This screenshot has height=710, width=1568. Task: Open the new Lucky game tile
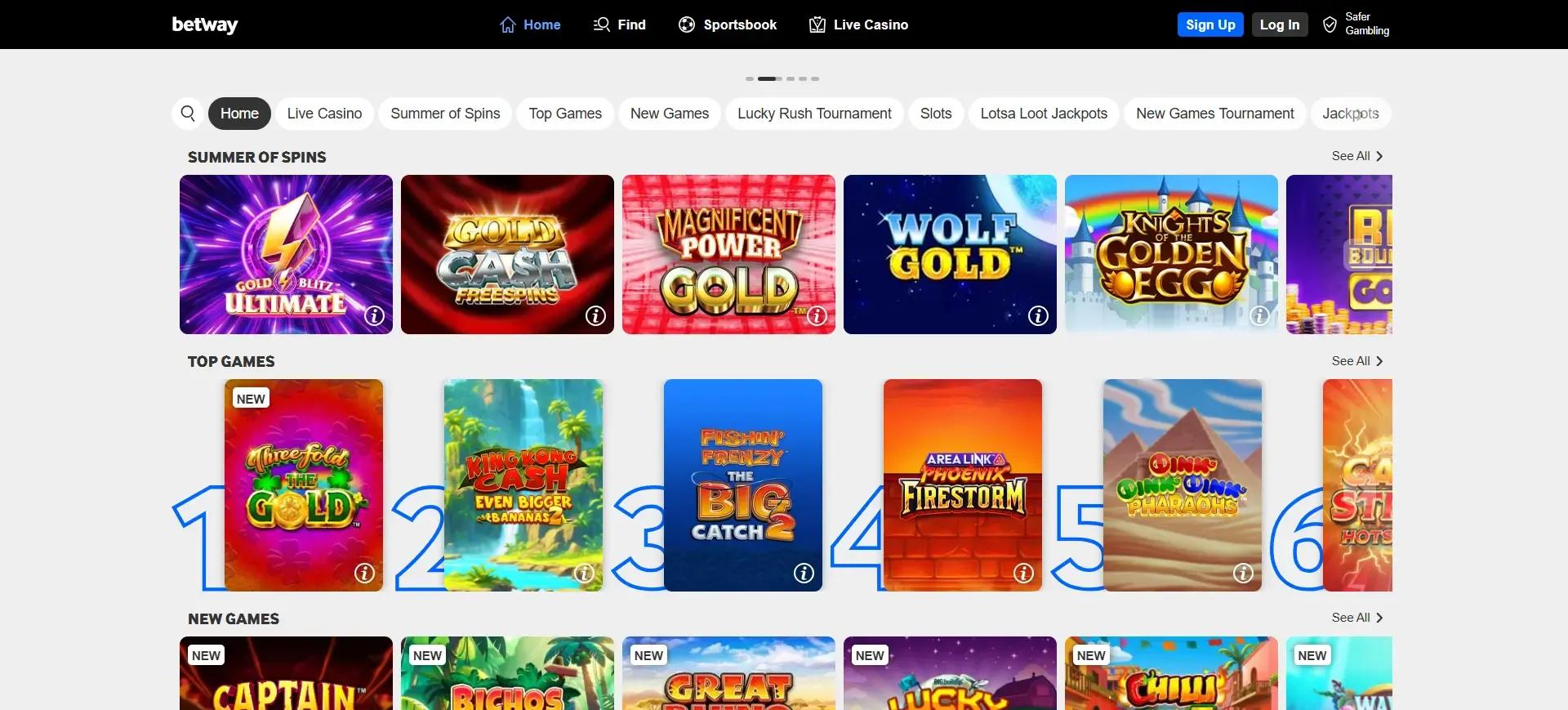point(950,673)
